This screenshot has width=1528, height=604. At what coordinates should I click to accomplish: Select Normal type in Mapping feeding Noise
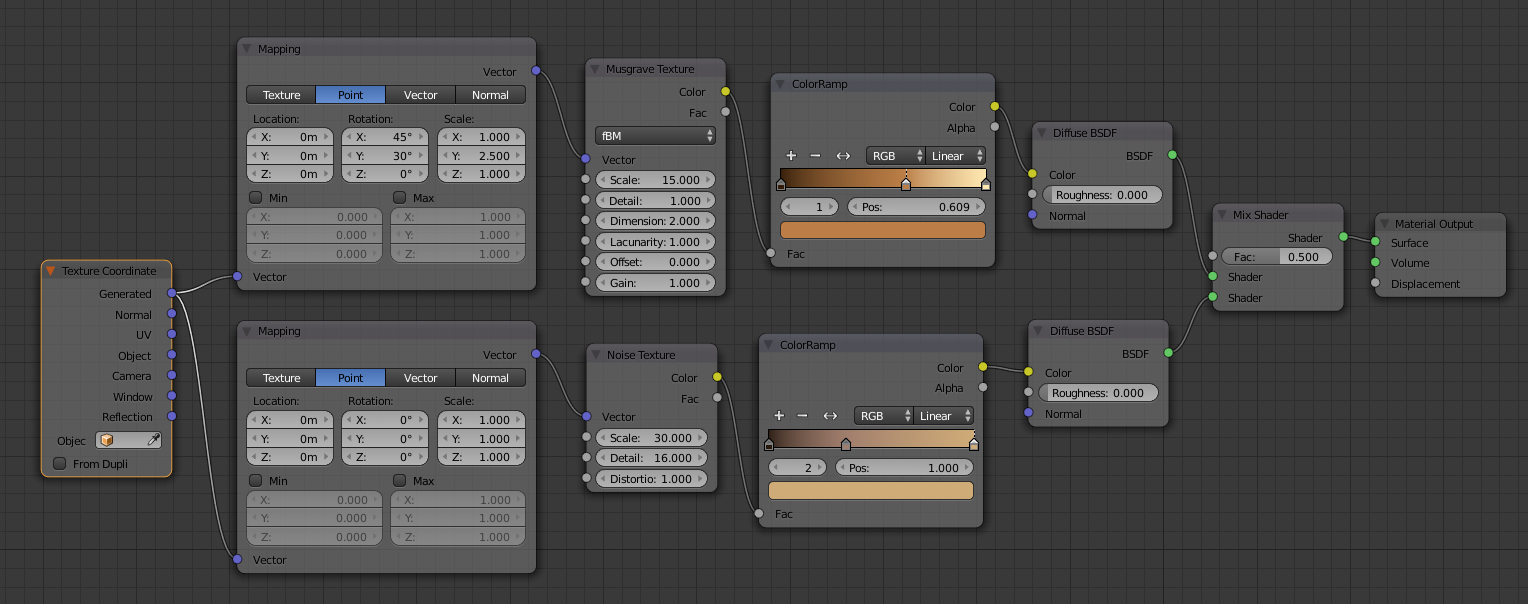[490, 378]
